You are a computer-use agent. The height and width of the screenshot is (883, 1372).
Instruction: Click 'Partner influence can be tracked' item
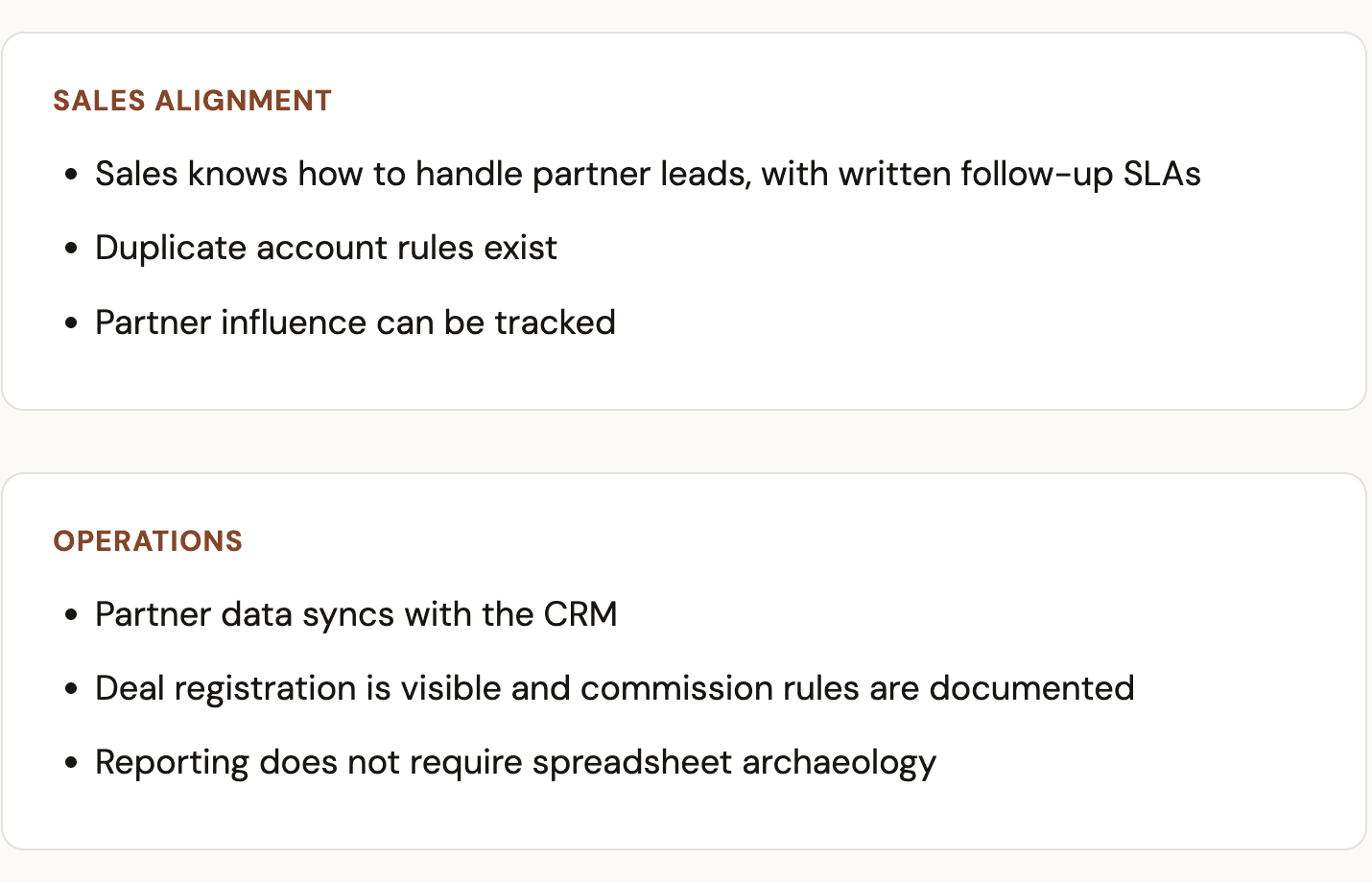pyautogui.click(x=355, y=322)
